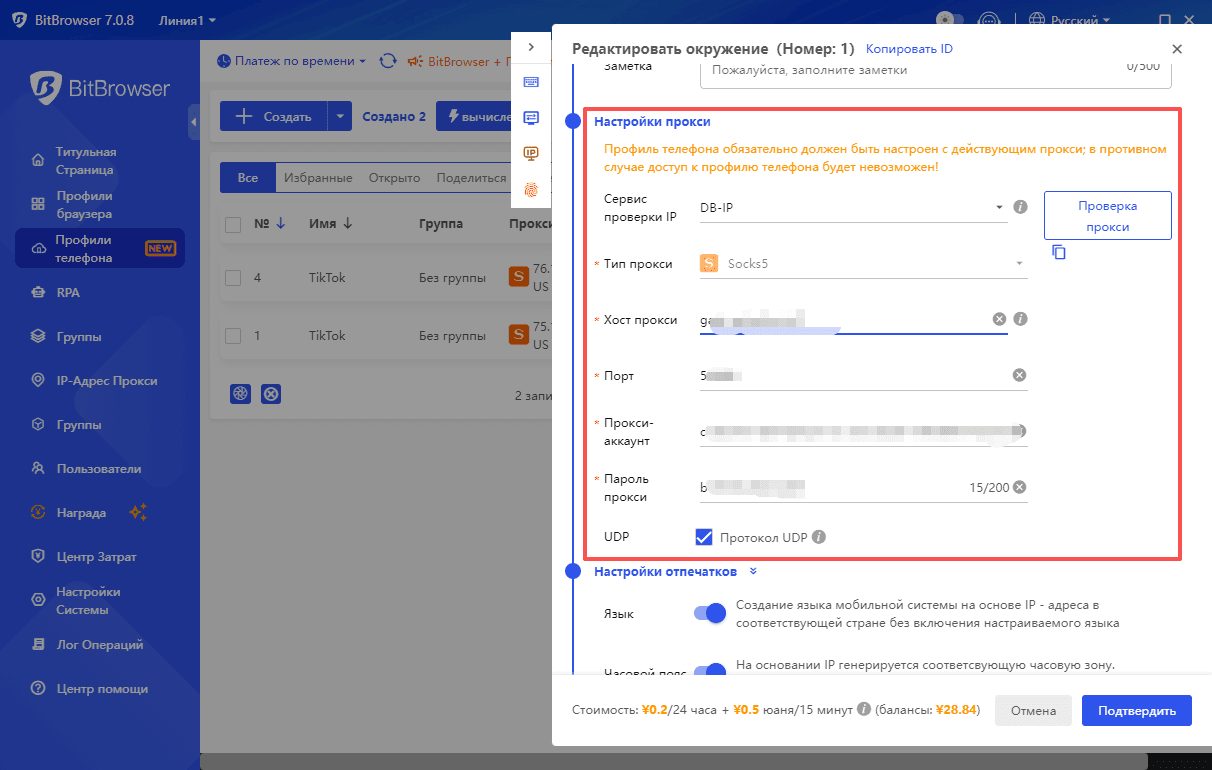Toggle the Язык switch off
Viewport: 1212px width, 770px height.
(x=709, y=613)
